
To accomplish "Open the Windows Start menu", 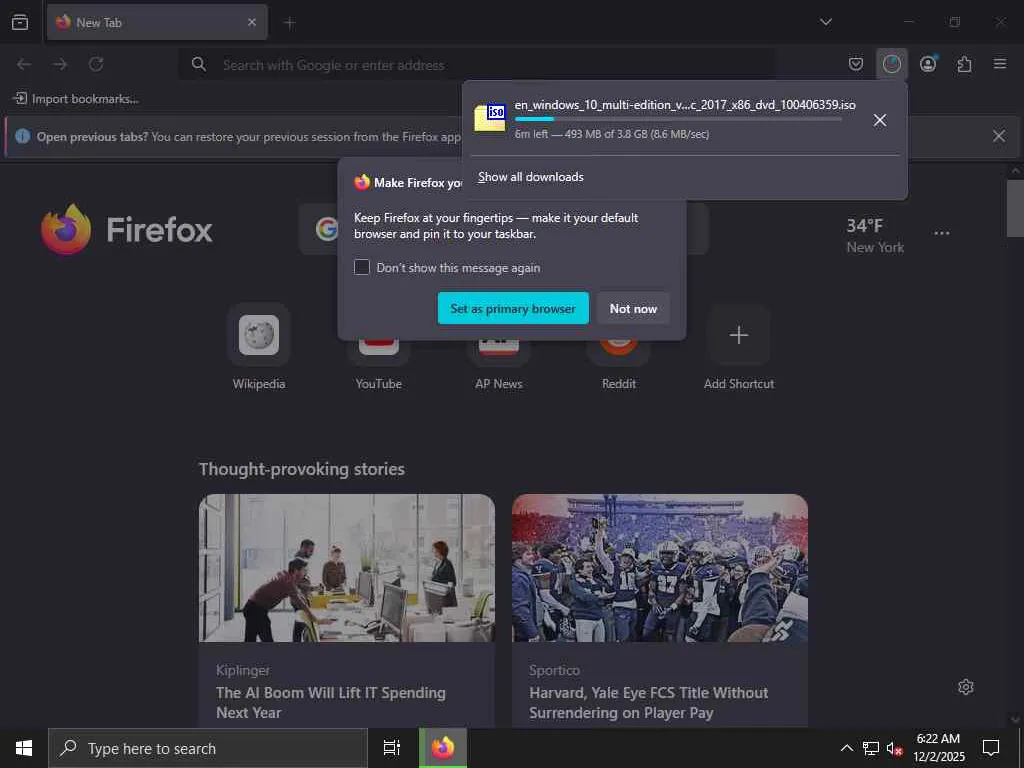I will click(x=24, y=748).
